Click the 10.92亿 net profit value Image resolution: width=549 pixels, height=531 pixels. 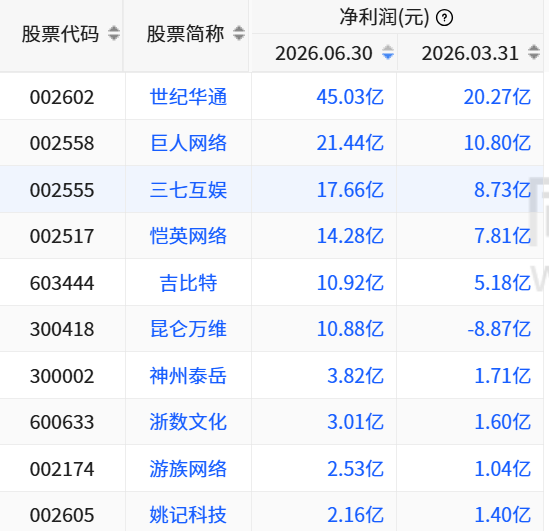coord(350,283)
